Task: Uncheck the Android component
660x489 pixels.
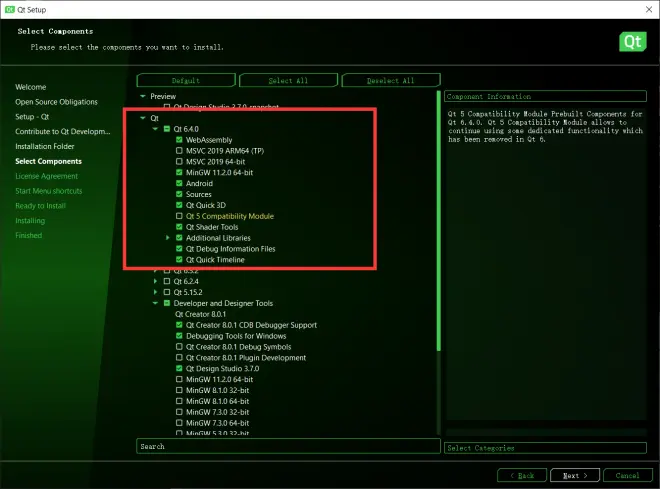Action: 179,183
